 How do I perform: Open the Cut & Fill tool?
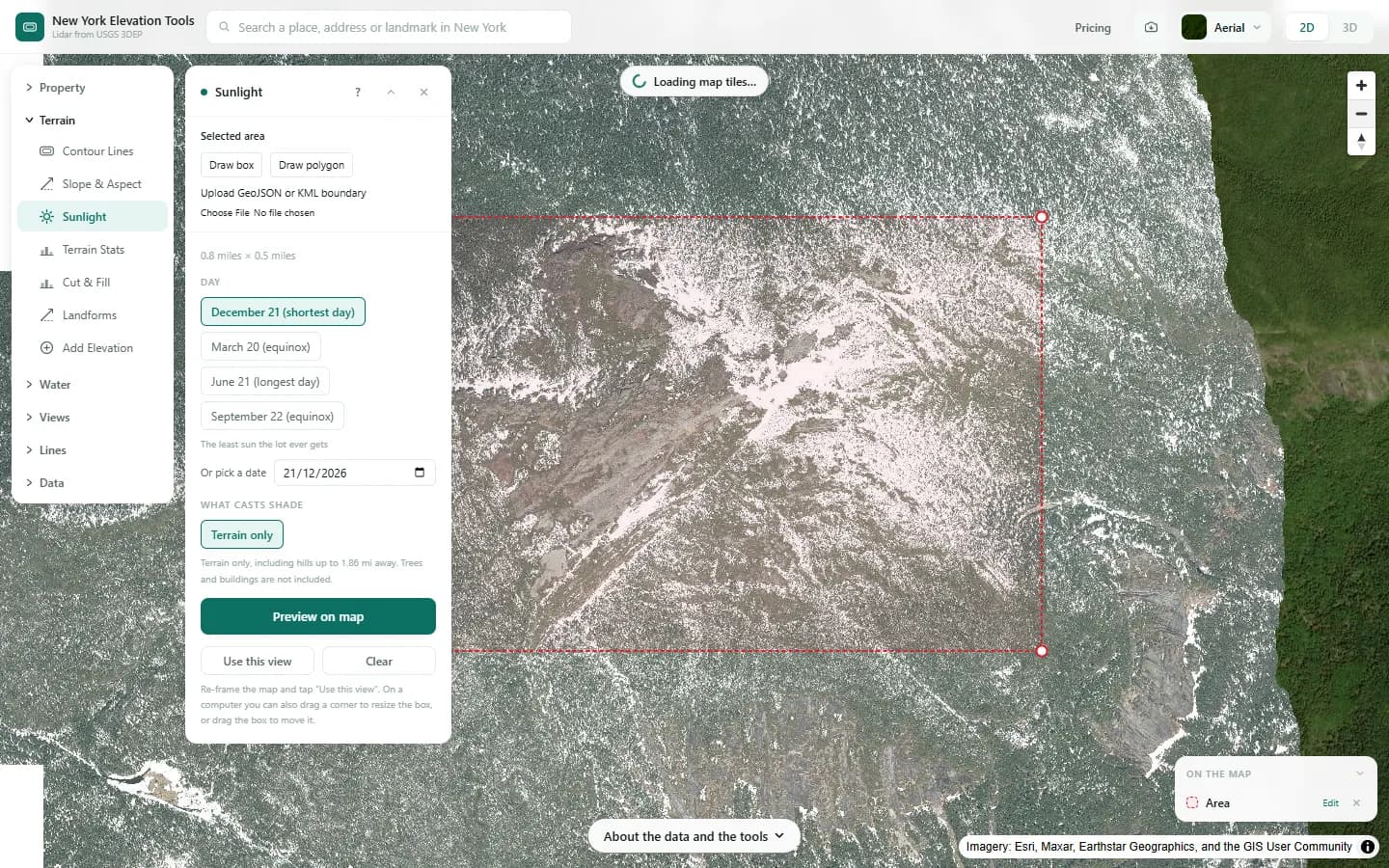point(93,283)
